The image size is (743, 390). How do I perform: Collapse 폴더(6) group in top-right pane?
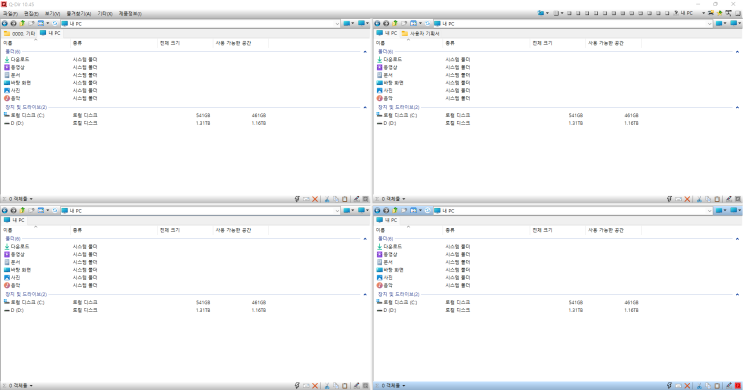pyautogui.click(x=737, y=52)
